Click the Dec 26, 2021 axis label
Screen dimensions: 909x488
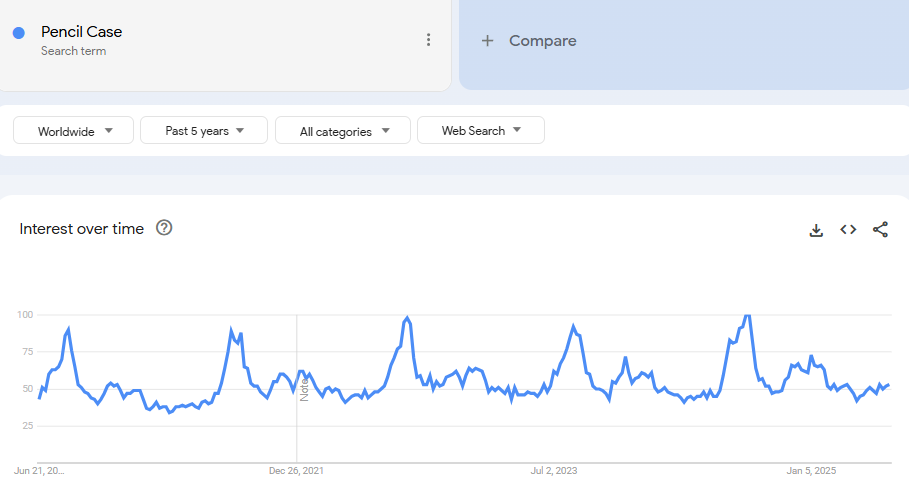(296, 471)
